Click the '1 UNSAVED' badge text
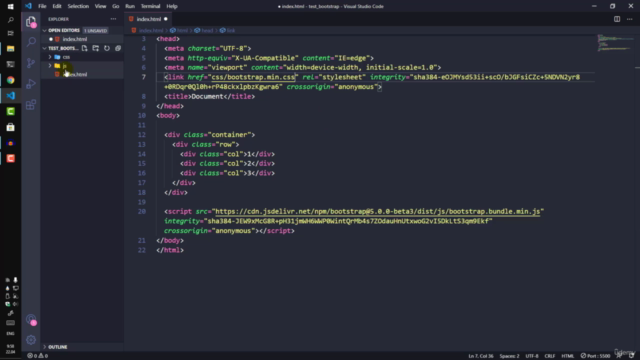This screenshot has width=640, height=360. click(x=96, y=31)
